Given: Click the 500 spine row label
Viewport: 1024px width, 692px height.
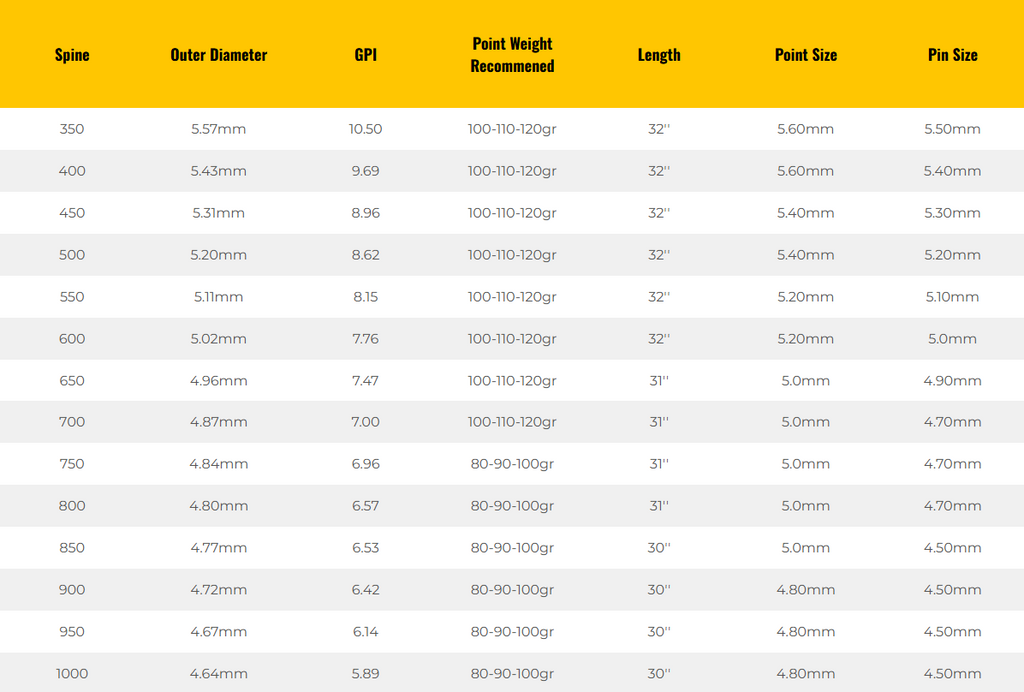Looking at the screenshot, I should coord(72,255).
